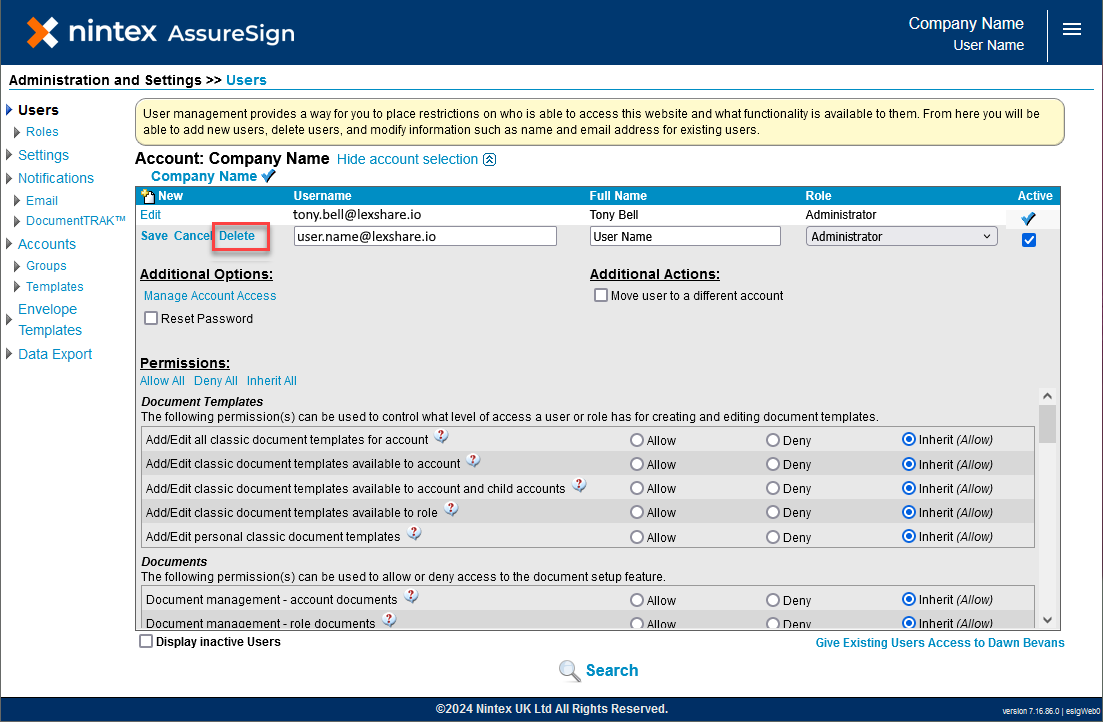
Task: Open the hamburger menu in header
Action: (x=1071, y=30)
